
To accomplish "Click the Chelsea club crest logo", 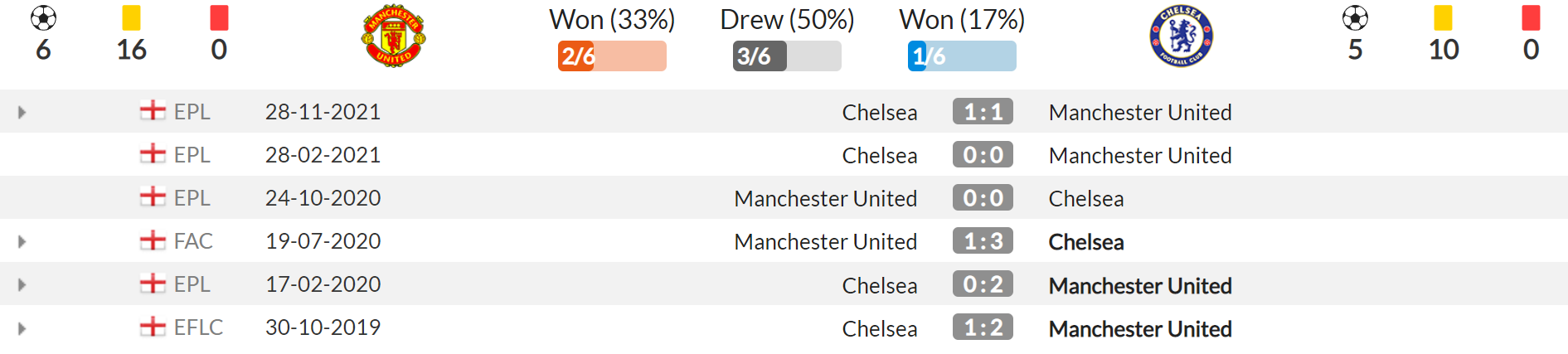I will coord(1181,36).
